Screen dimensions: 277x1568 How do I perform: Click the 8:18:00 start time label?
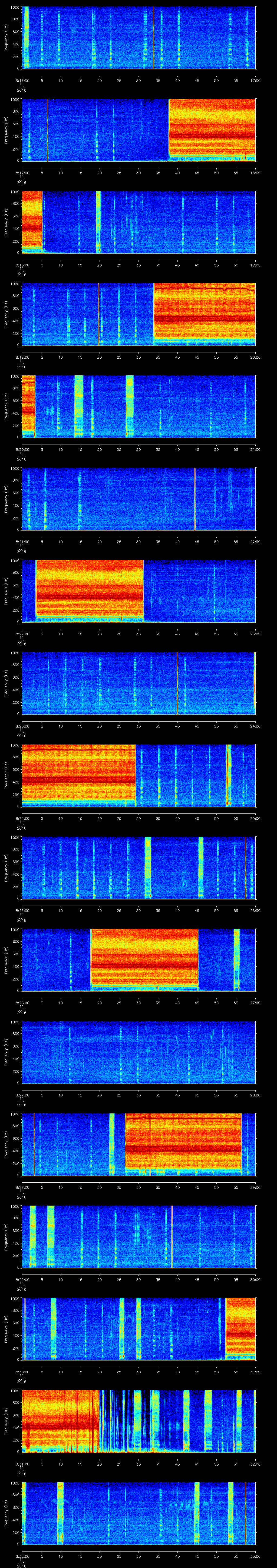22,265
